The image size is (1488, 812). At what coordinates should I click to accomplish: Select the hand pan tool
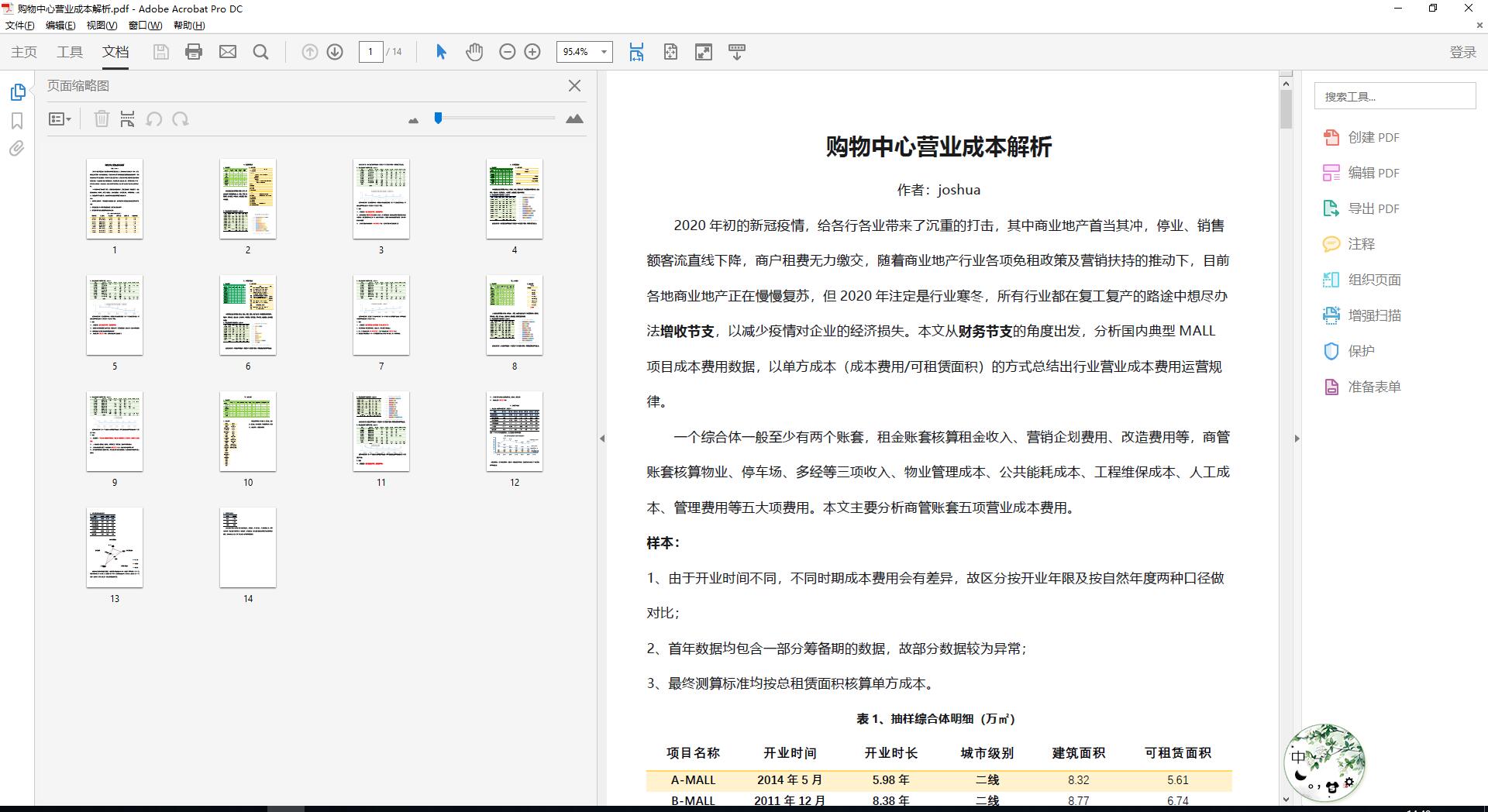pos(474,52)
